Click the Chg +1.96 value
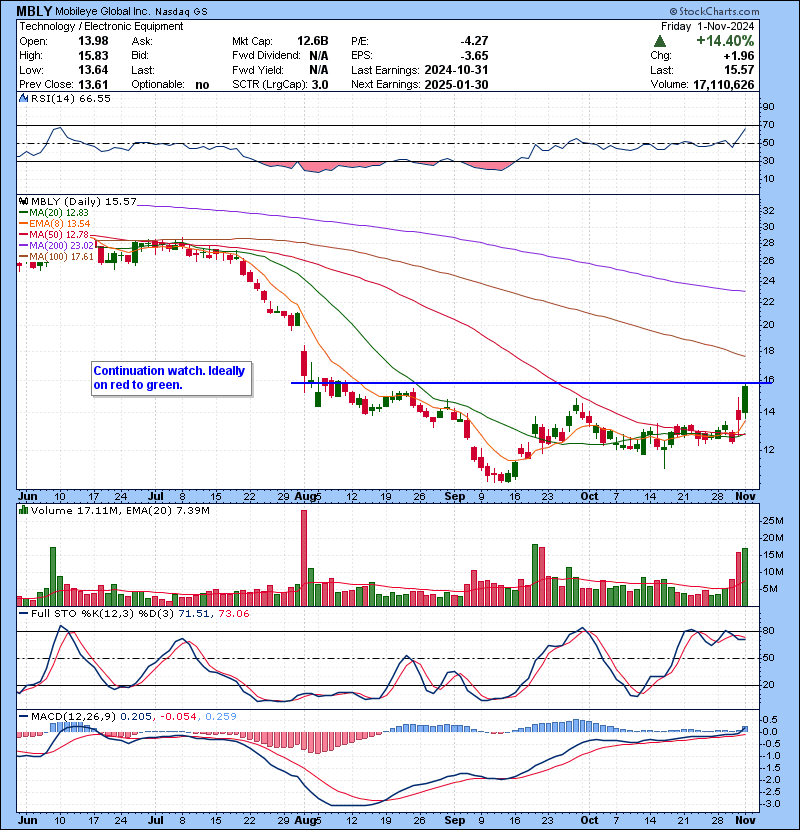The width and height of the screenshot is (800, 830). pyautogui.click(x=740, y=56)
